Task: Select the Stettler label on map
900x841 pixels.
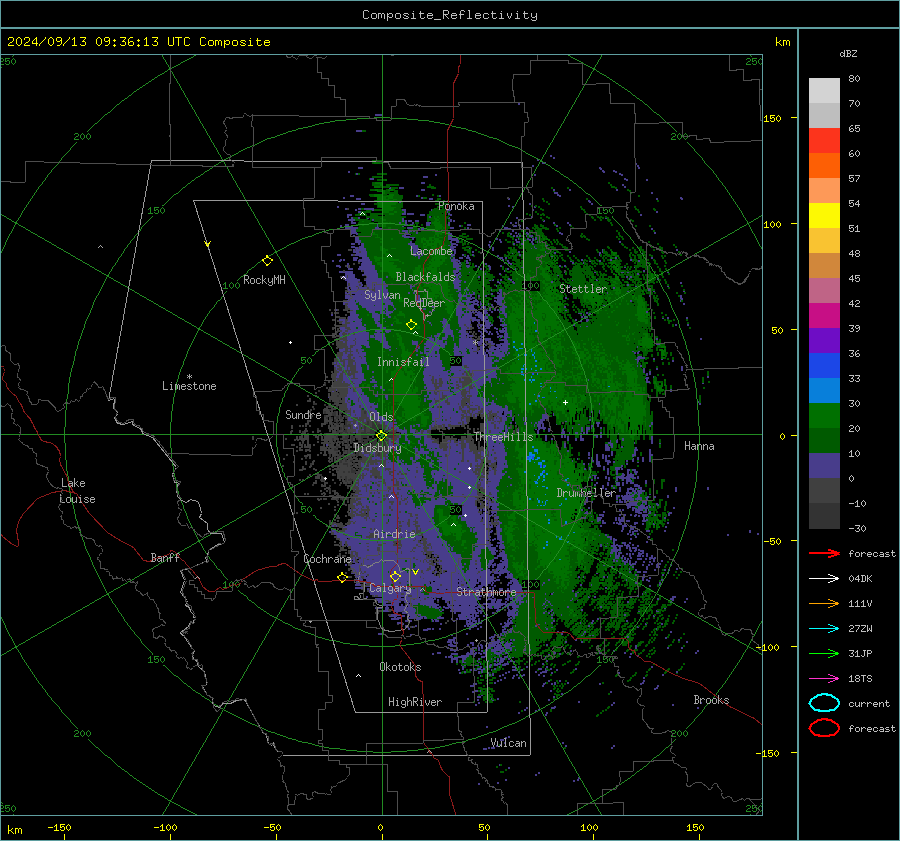Action: point(583,289)
